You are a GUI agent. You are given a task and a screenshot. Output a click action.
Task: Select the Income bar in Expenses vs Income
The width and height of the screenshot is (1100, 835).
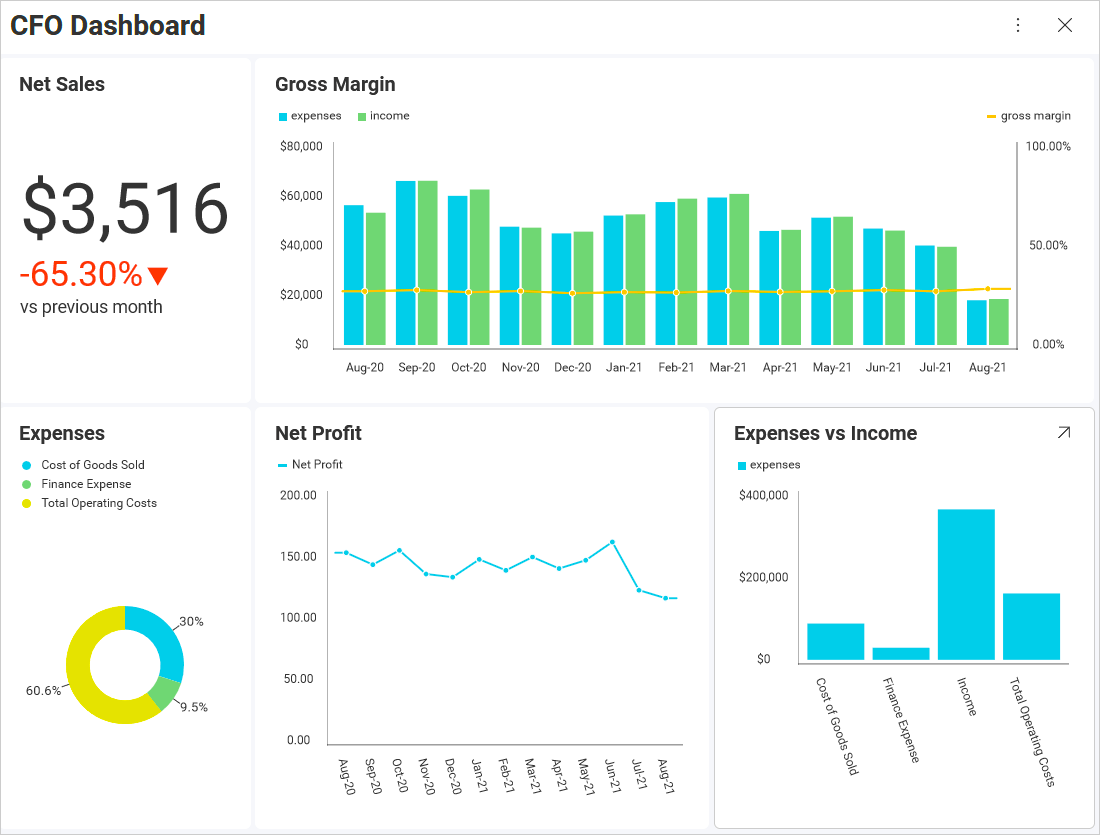click(966, 584)
